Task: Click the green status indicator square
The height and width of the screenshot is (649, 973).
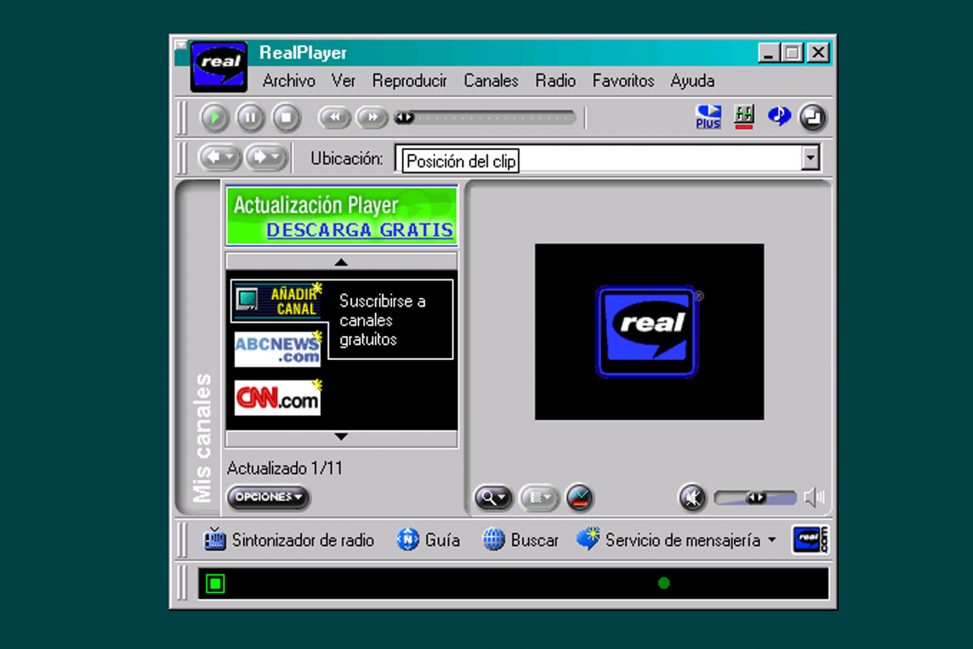Action: pyautogui.click(x=215, y=583)
